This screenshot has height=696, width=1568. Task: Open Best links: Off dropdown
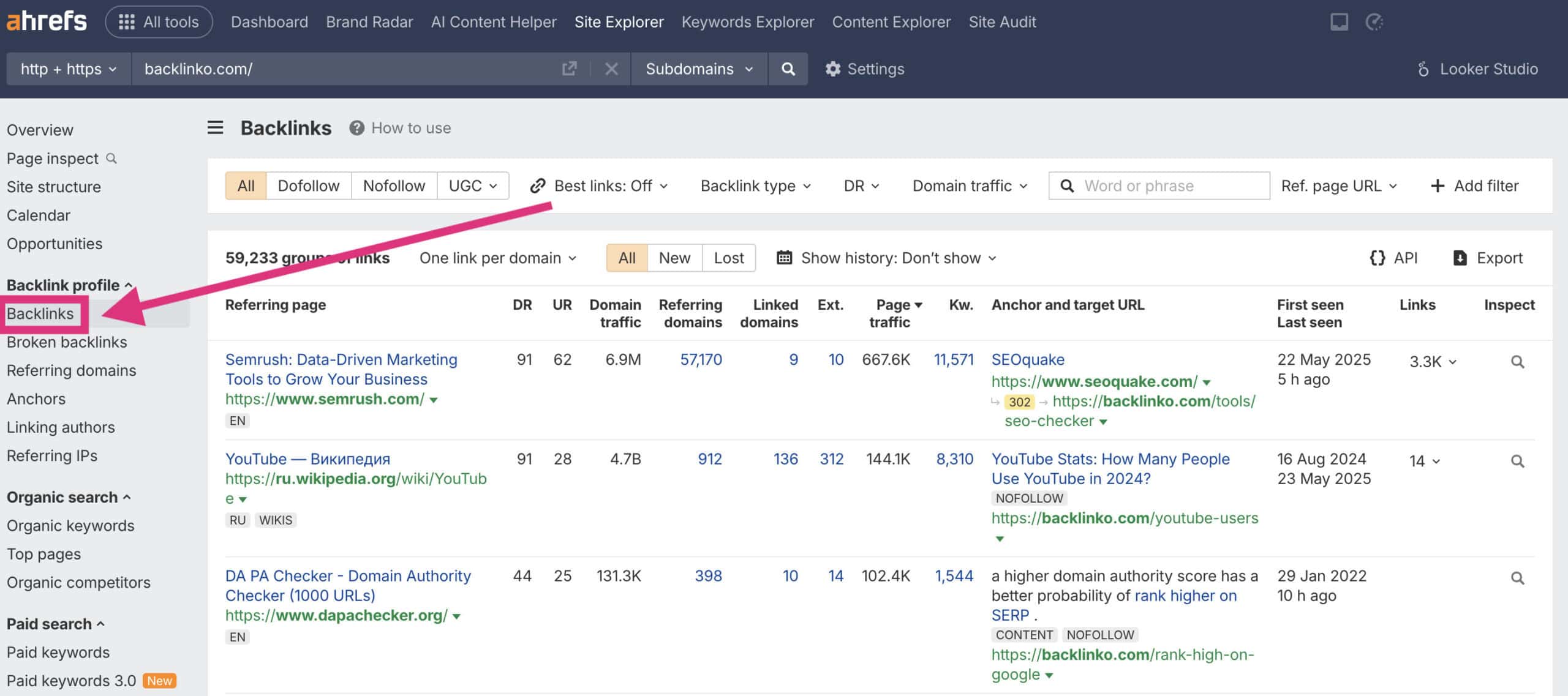pyautogui.click(x=599, y=185)
